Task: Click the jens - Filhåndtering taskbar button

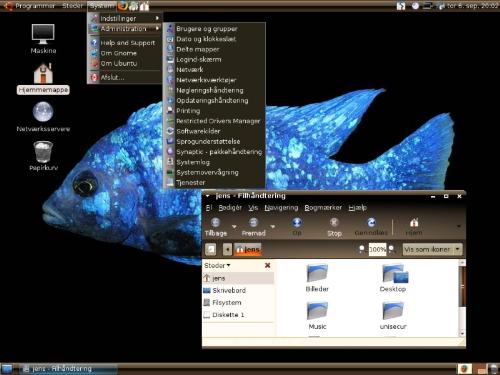Action: (69, 369)
